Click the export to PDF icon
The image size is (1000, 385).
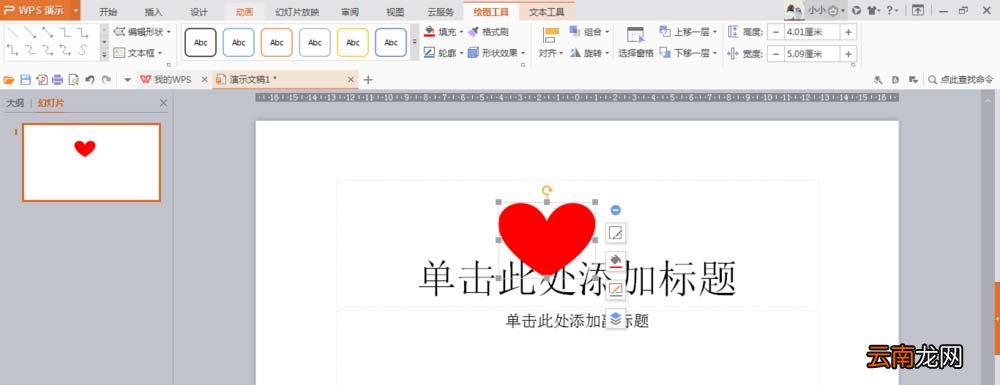point(42,80)
